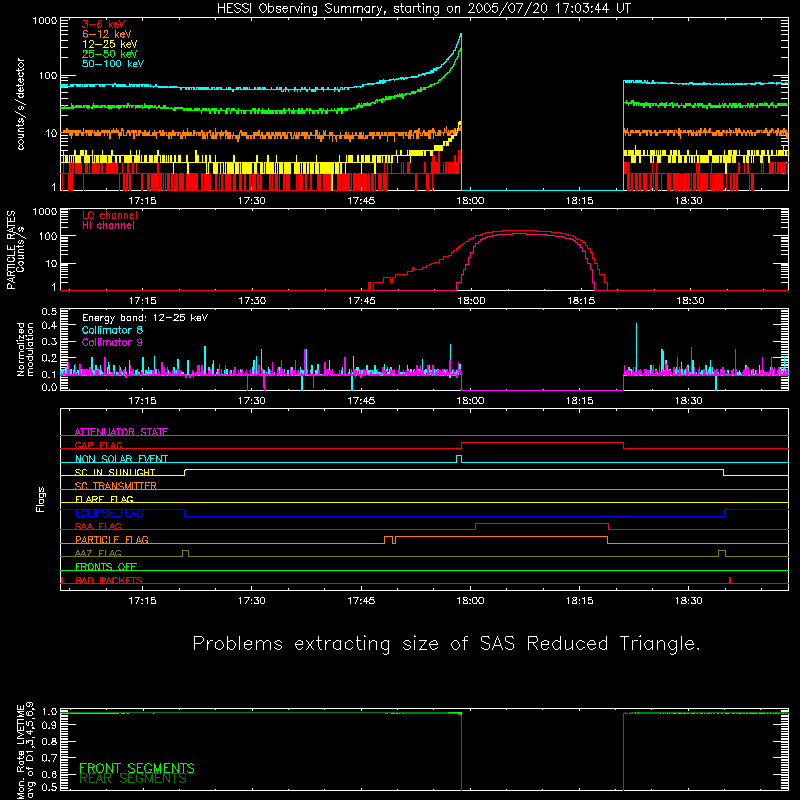The width and height of the screenshot is (800, 800).
Task: Select the green 25-50 keV legend label
Action: pyautogui.click(x=110, y=54)
